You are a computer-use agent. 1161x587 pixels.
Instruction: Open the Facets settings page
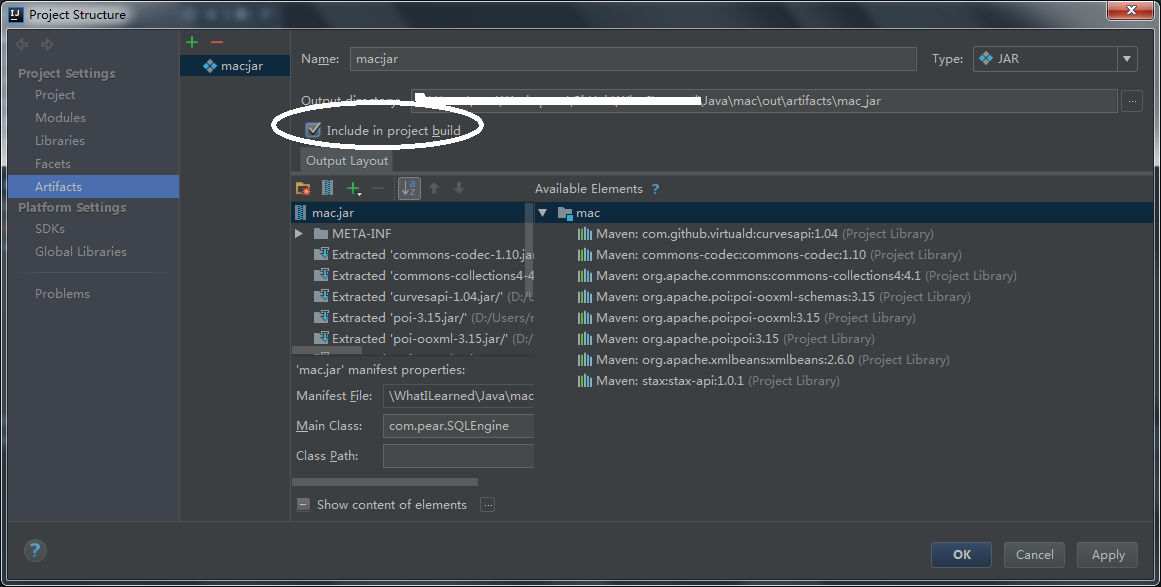point(53,164)
